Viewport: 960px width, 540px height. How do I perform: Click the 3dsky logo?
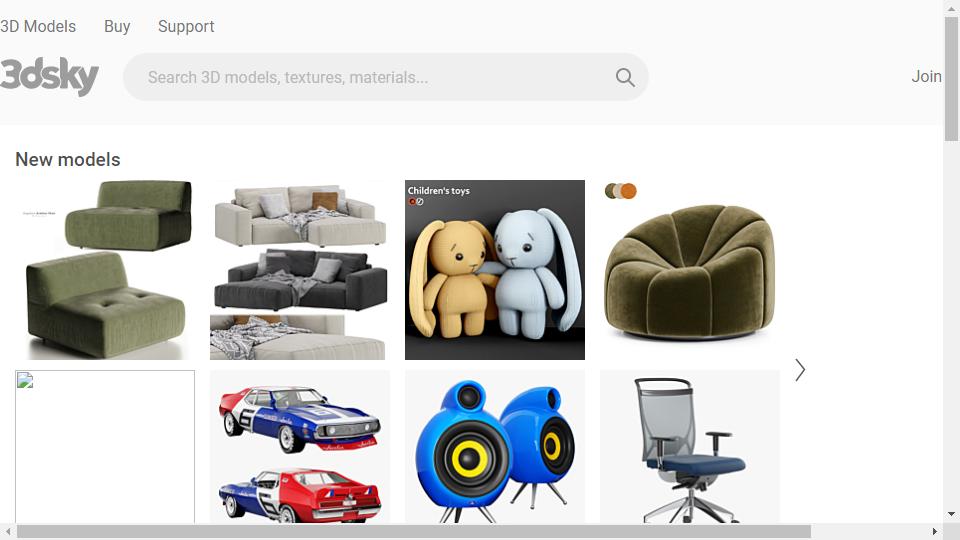pyautogui.click(x=49, y=77)
